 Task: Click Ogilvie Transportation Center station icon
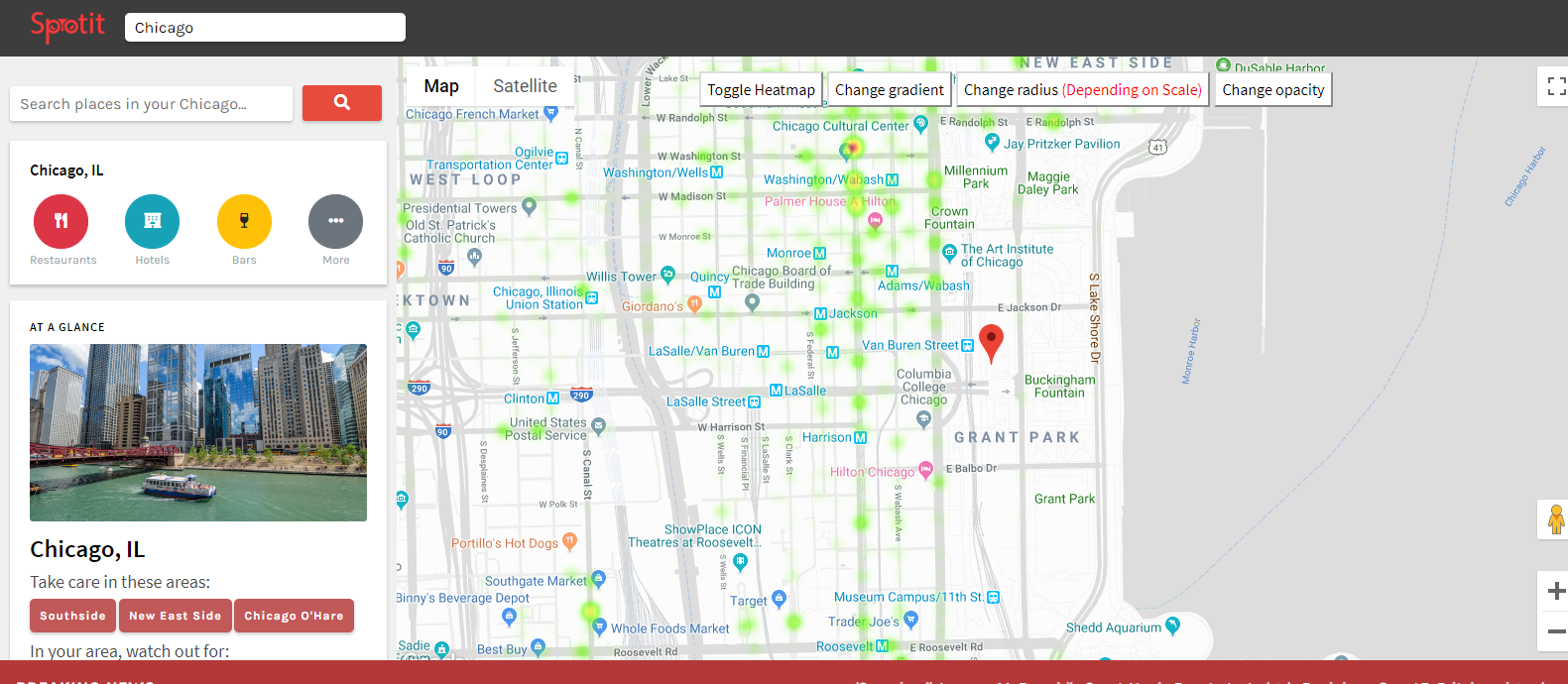(562, 159)
